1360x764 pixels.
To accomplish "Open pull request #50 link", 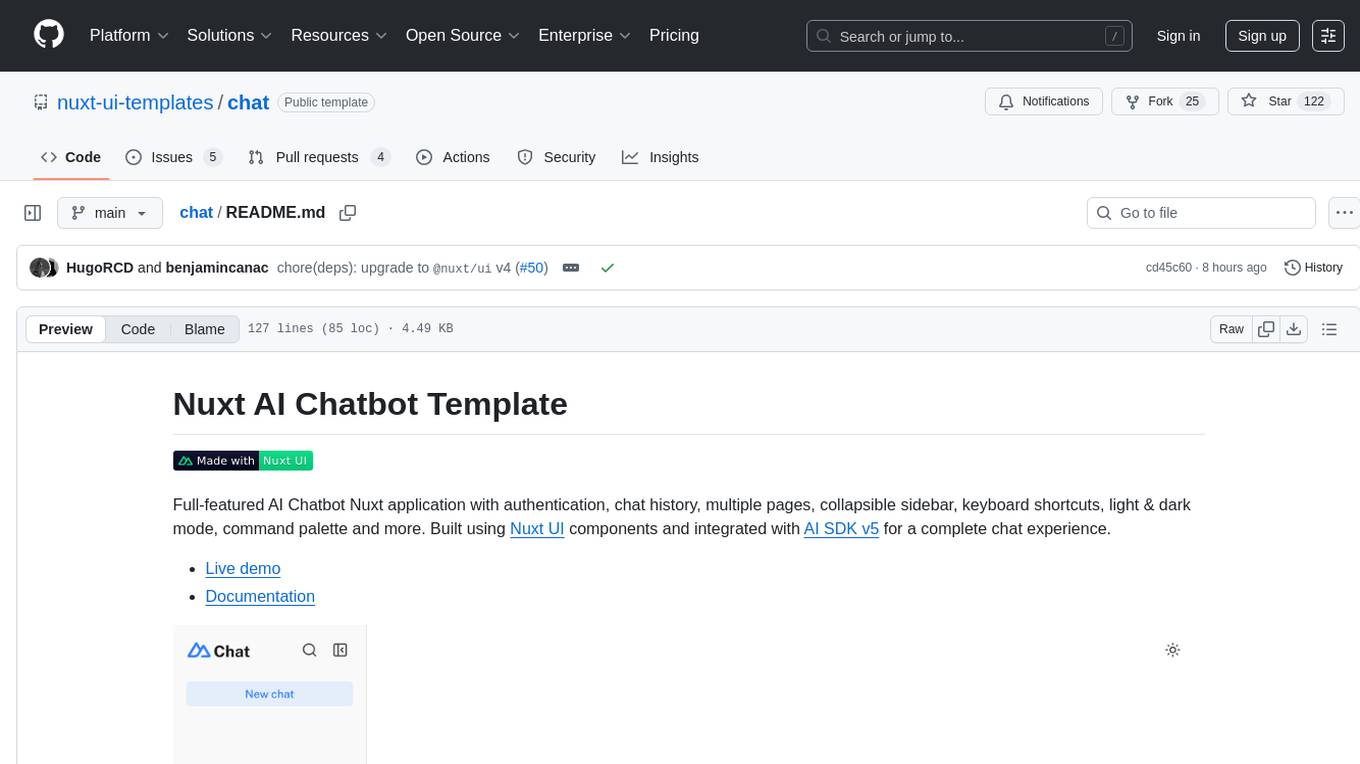I will pyautogui.click(x=532, y=268).
